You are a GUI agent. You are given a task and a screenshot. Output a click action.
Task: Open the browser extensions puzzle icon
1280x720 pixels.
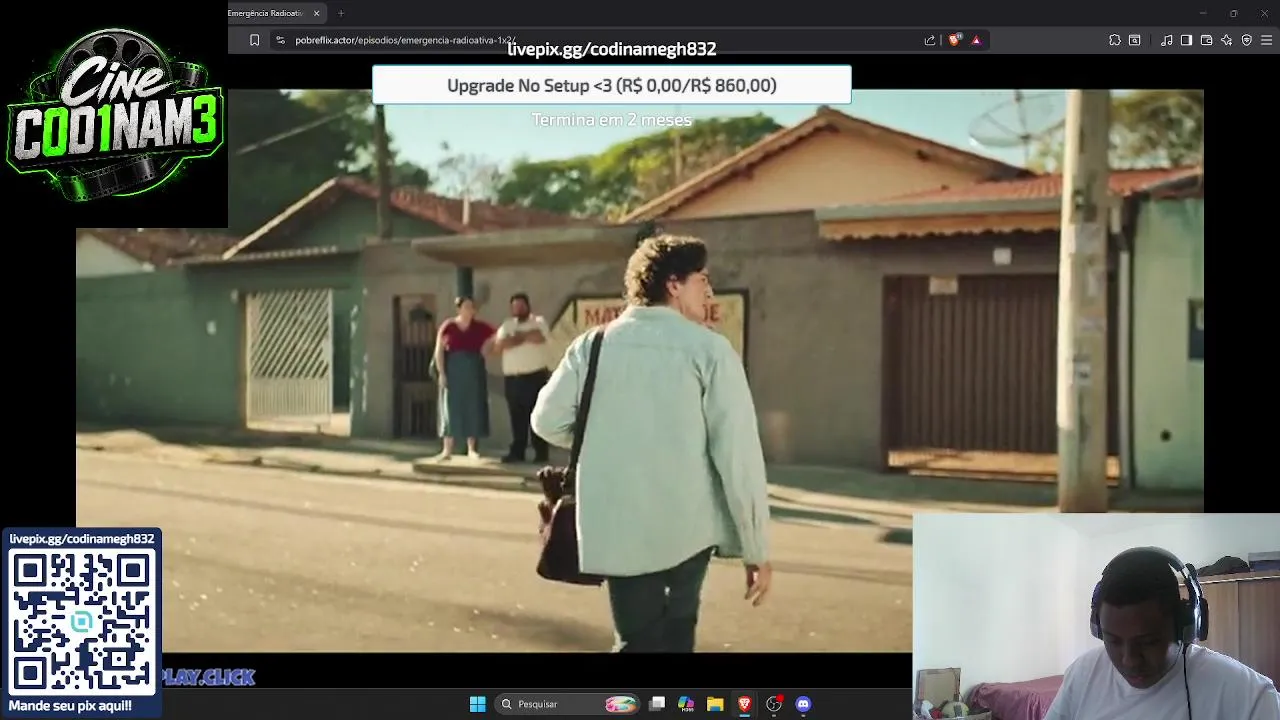1115,40
